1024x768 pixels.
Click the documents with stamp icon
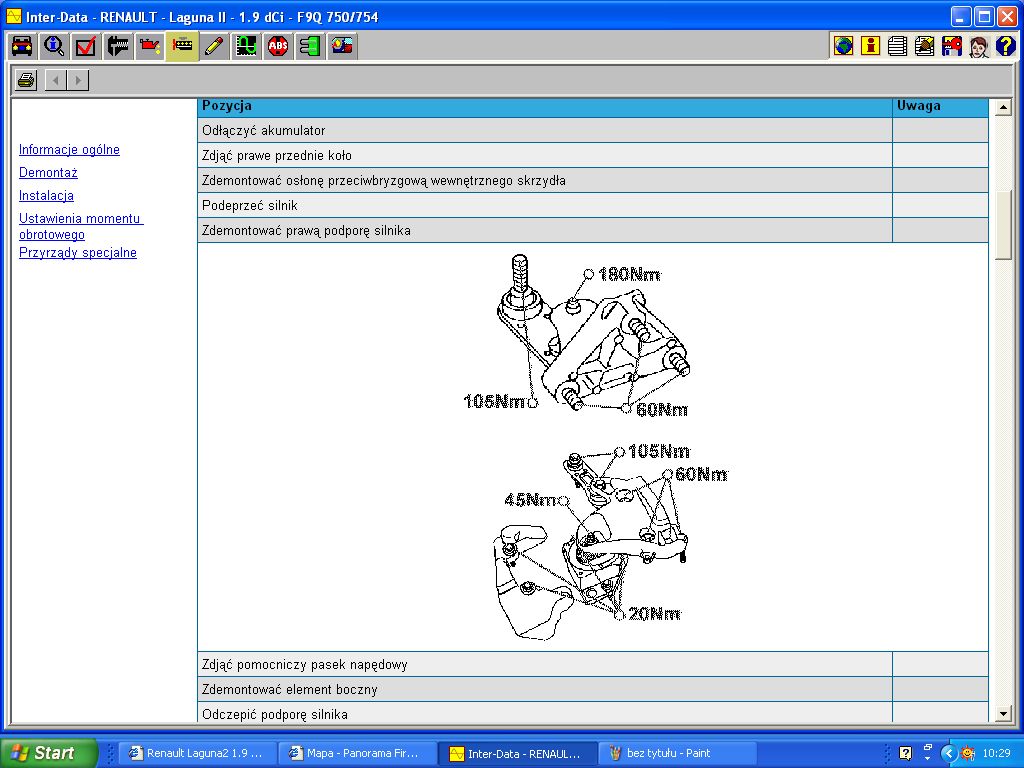coord(925,46)
